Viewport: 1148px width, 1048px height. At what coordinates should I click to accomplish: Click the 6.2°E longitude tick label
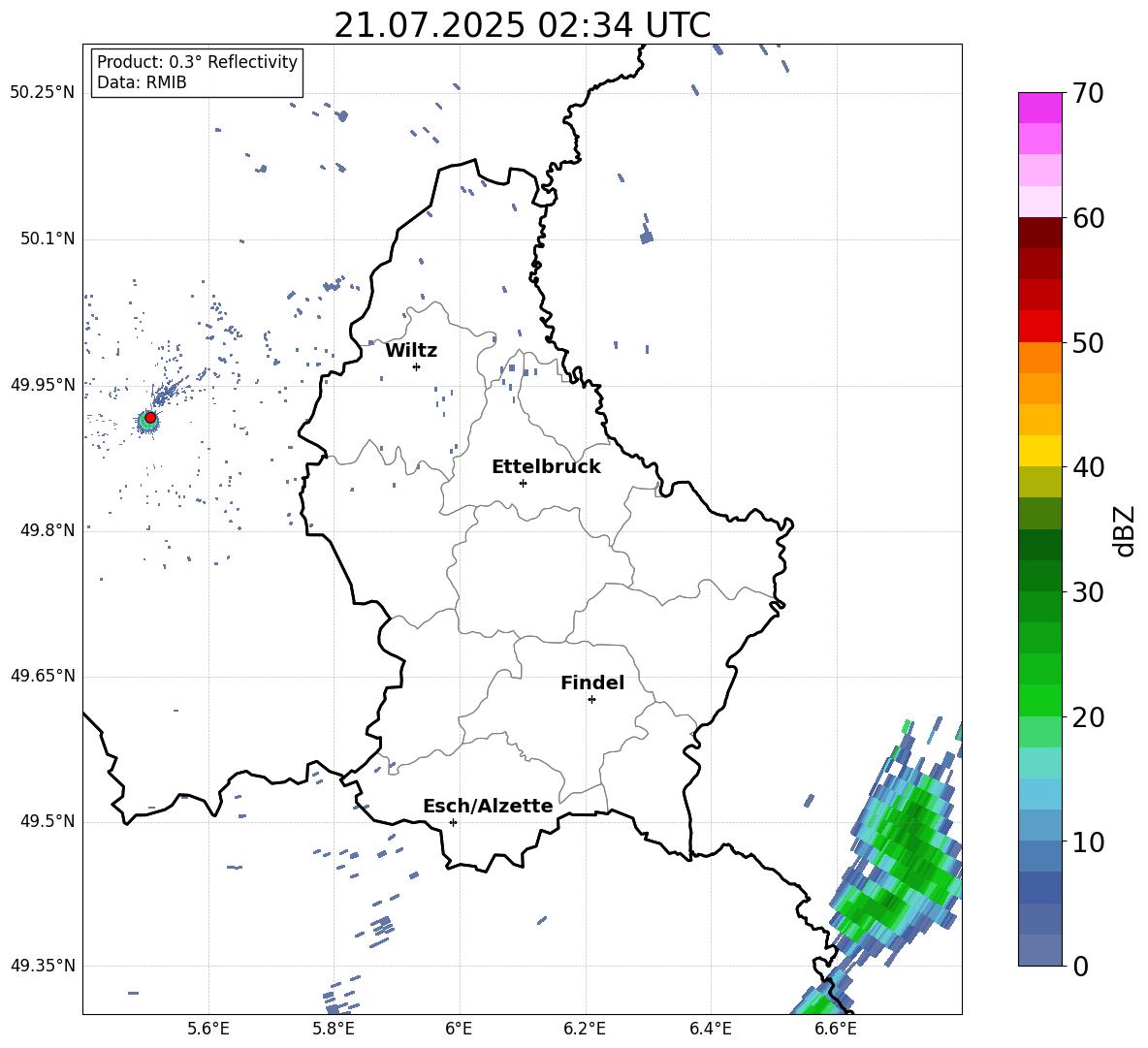(585, 1029)
